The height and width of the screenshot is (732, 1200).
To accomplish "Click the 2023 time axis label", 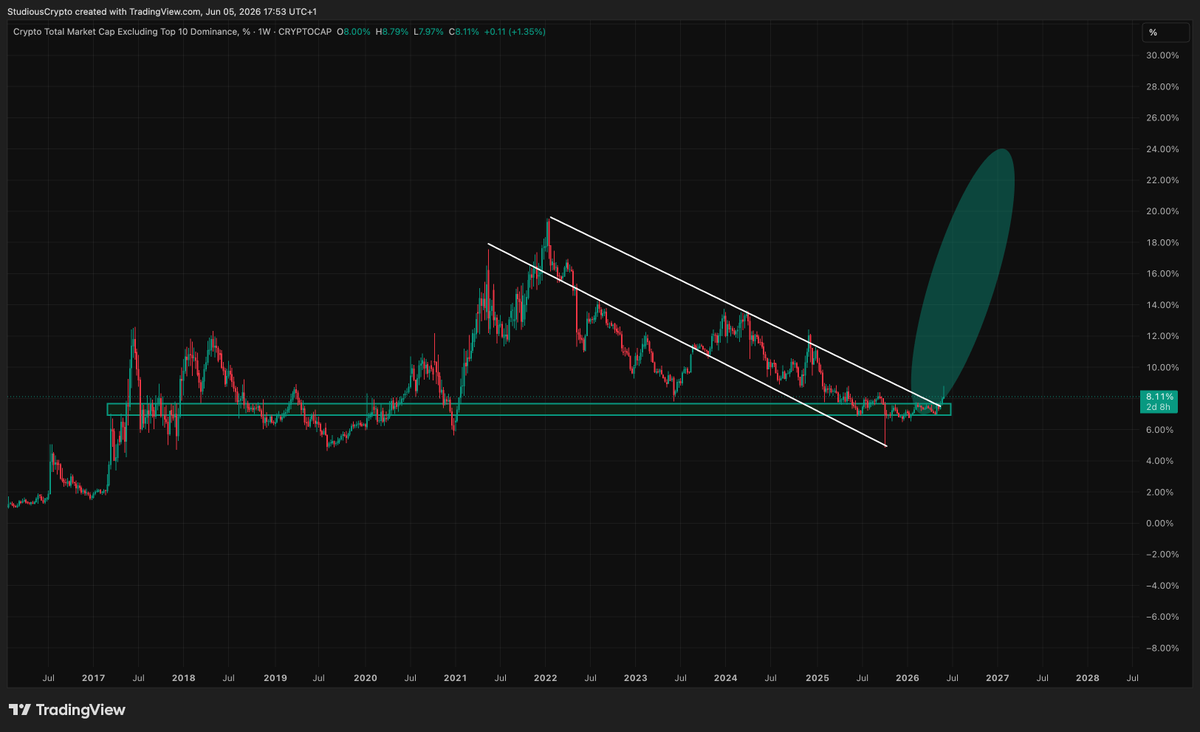I will [635, 677].
